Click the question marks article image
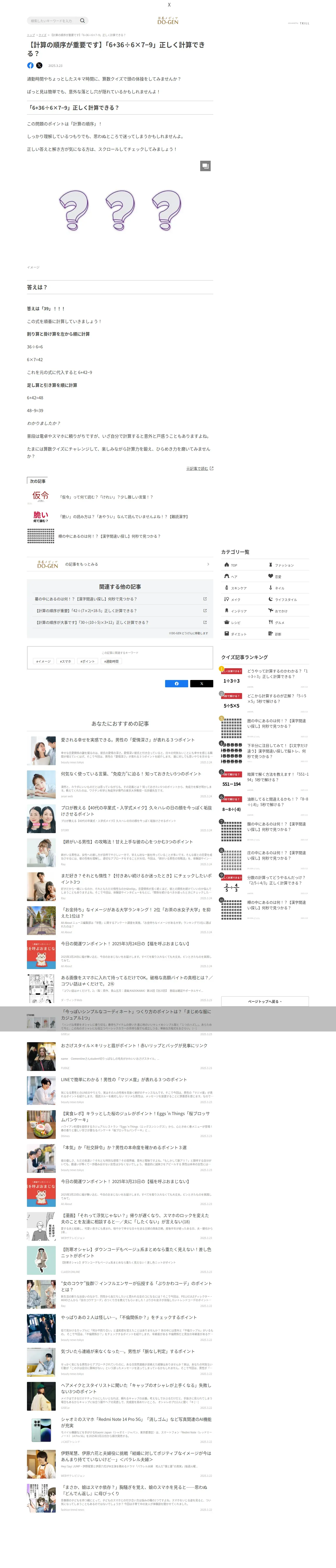Viewport: 336px width, 1568px height. (x=120, y=210)
